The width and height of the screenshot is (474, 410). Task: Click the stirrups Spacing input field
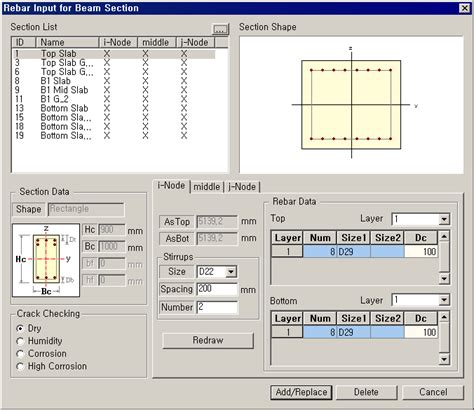217,289
